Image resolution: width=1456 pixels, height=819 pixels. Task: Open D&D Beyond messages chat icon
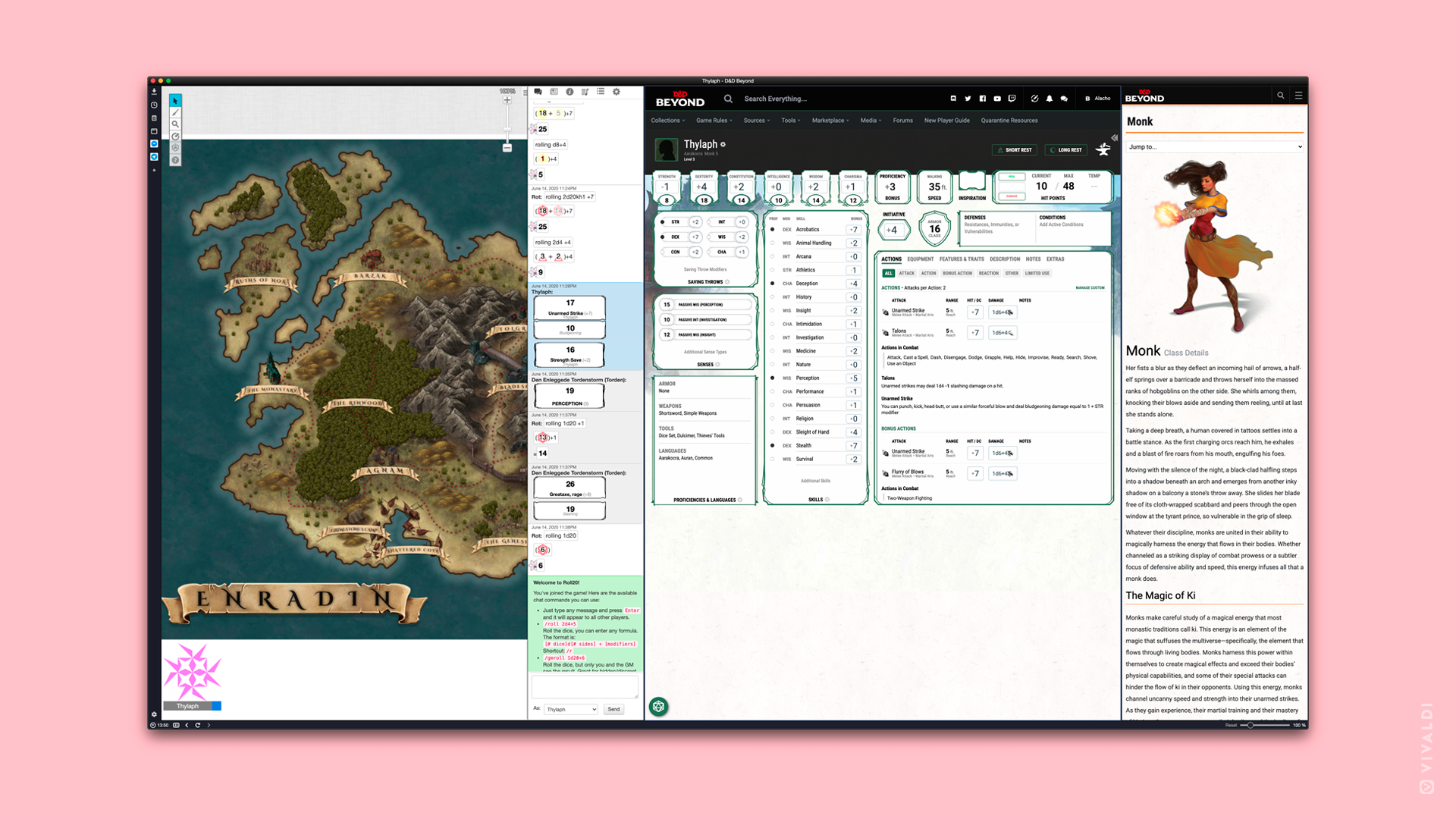pyautogui.click(x=1064, y=99)
